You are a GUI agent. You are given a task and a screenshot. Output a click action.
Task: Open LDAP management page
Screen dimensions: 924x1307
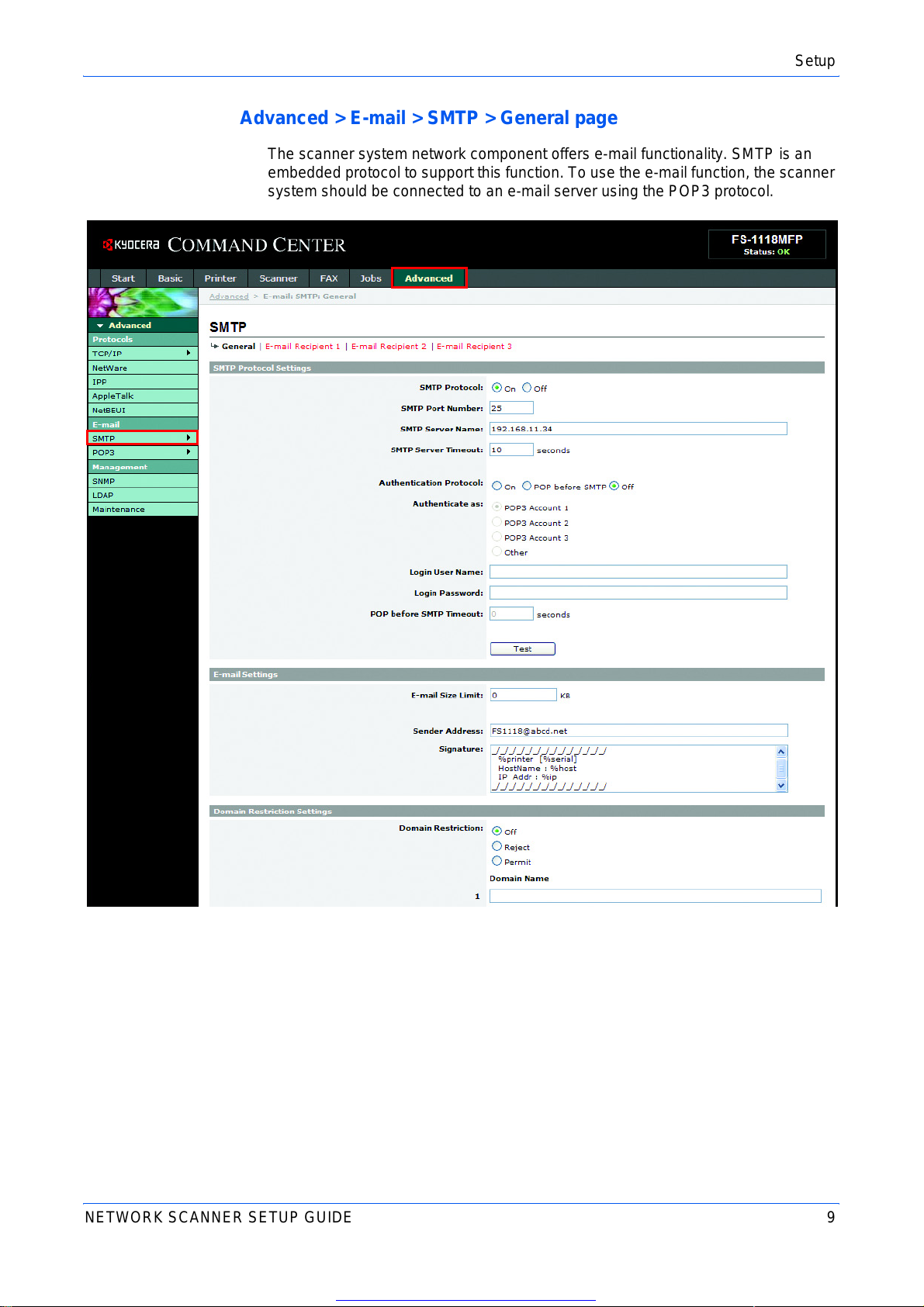(143, 495)
